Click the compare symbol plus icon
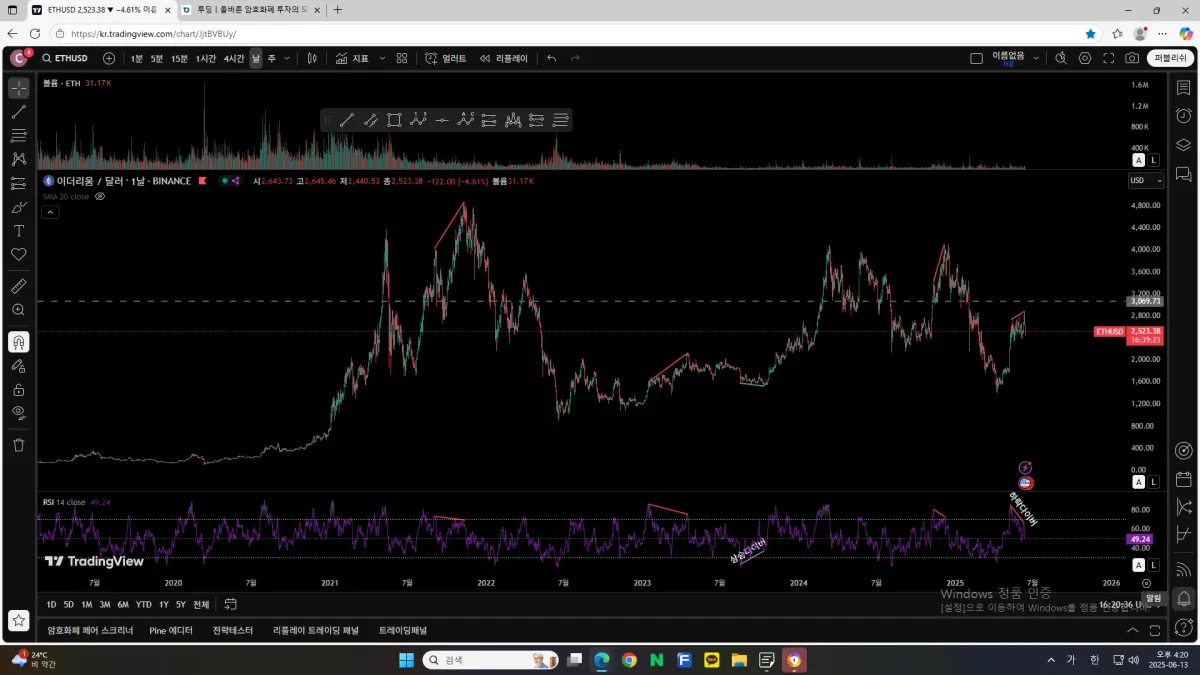This screenshot has width=1200, height=675. tap(109, 58)
